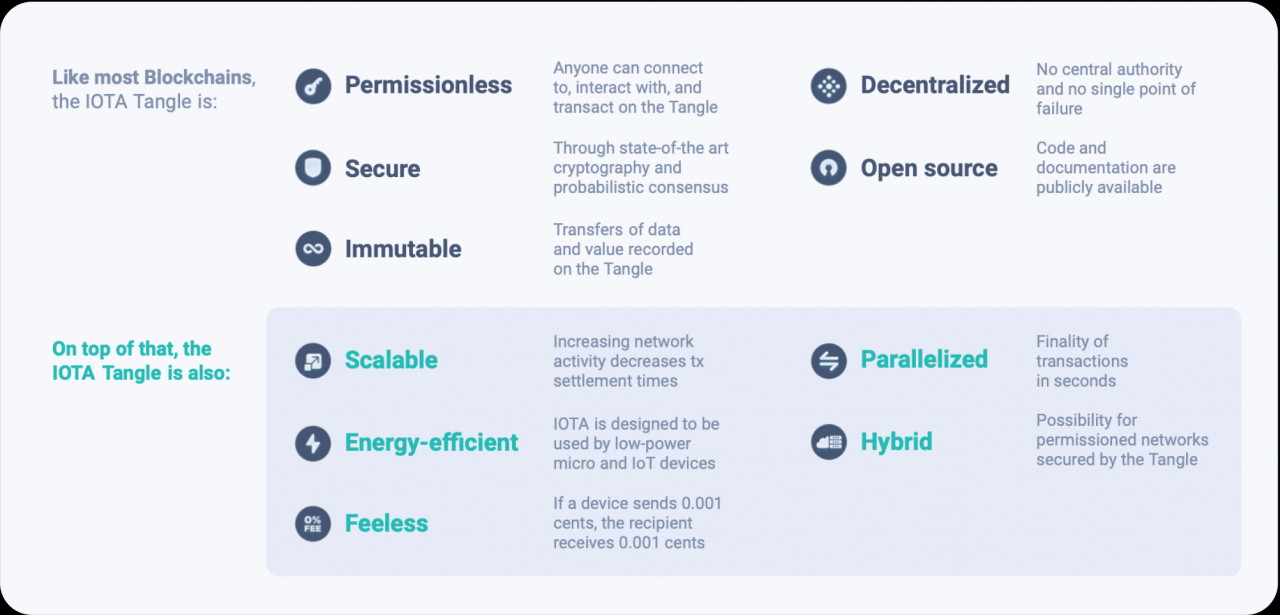Viewport: 1280px width, 615px height.
Task: Click "On top of that" green intro text
Action: [x=132, y=349]
